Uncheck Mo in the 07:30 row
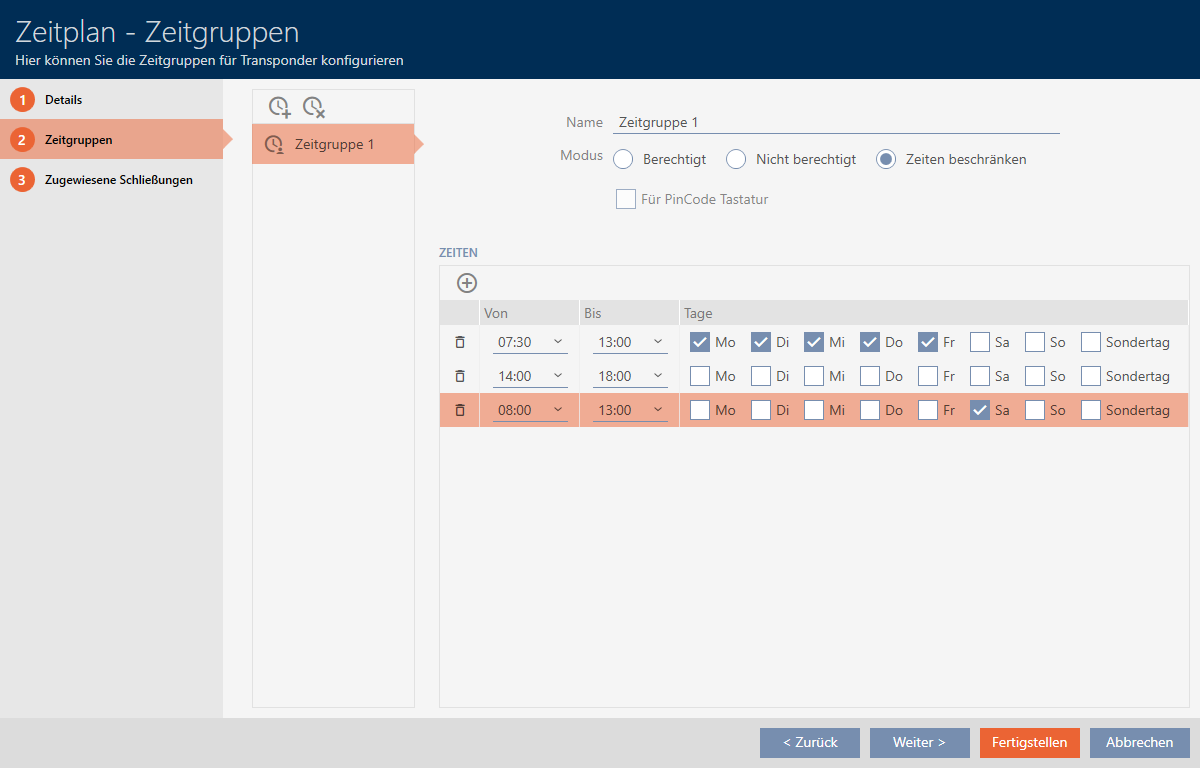This screenshot has width=1200, height=768. point(700,342)
